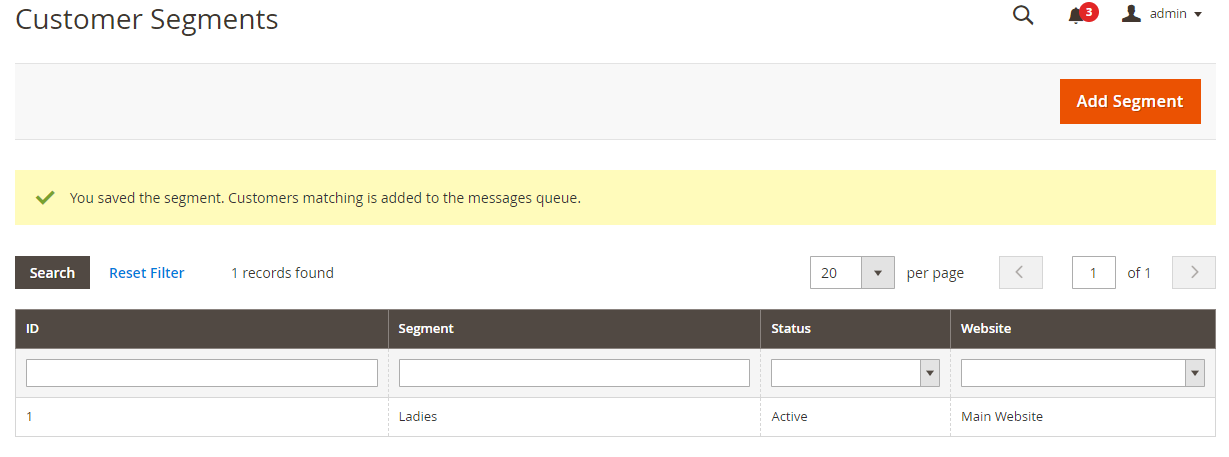Click the Search button
The width and height of the screenshot is (1229, 457).
click(x=52, y=273)
